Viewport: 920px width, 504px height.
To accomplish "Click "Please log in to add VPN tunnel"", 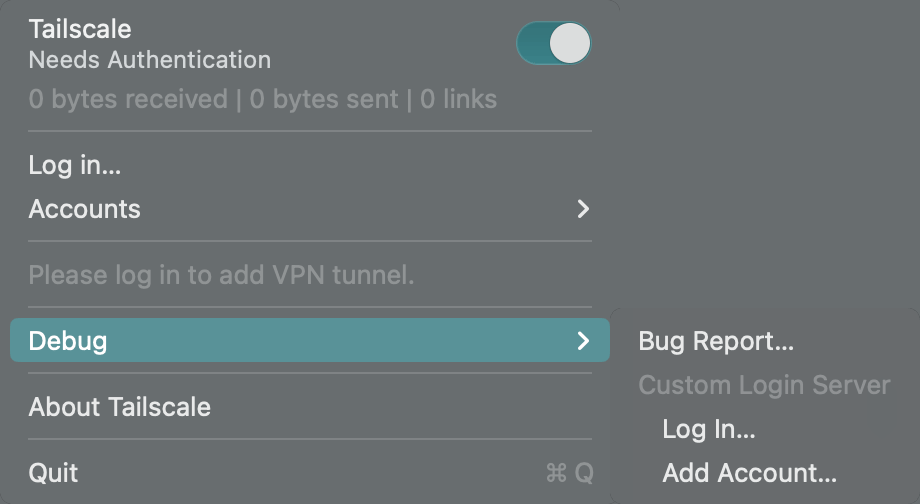I will coord(221,275).
